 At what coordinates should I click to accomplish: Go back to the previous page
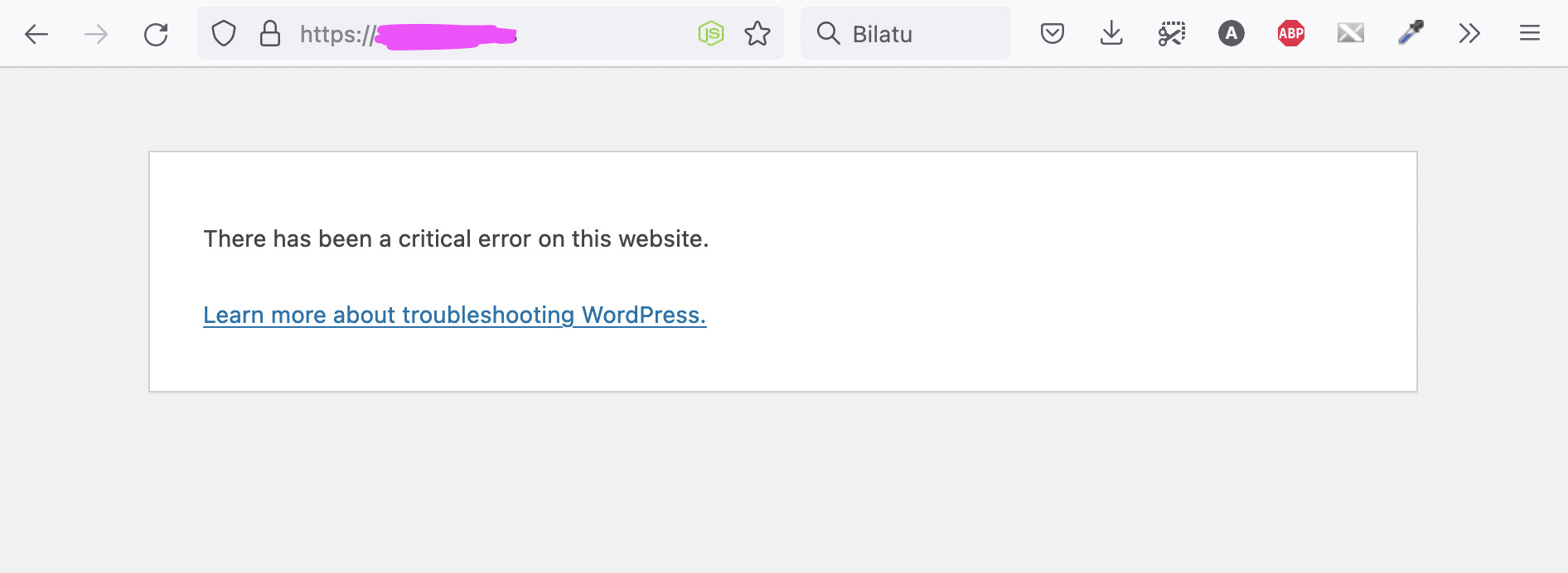(x=36, y=34)
